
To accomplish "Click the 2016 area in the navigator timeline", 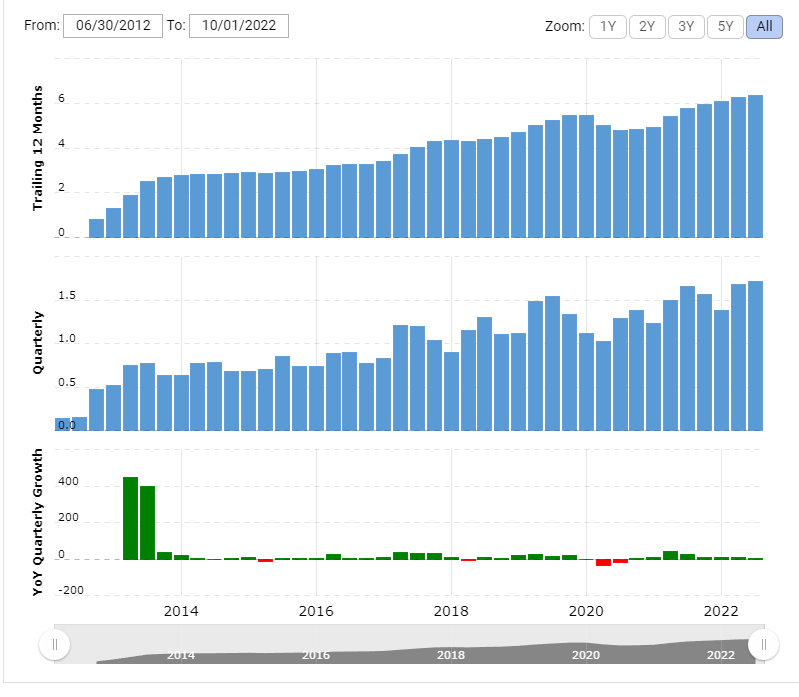I will [316, 655].
